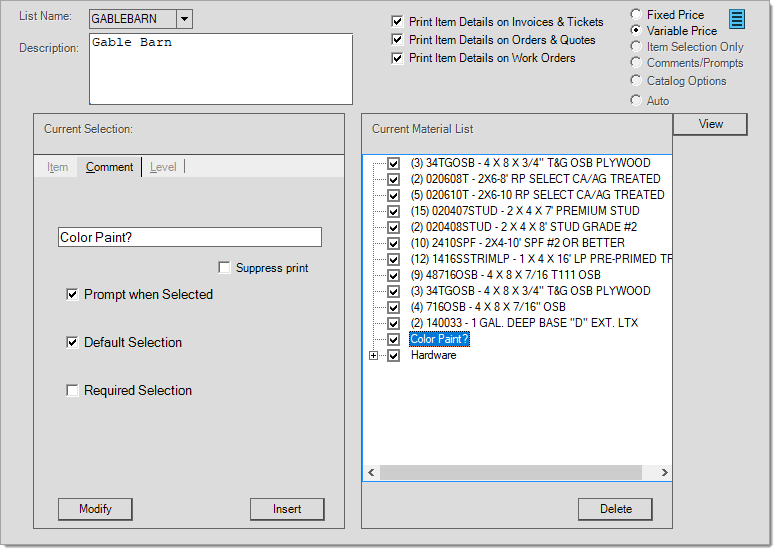Click the GABLEBARN list name field
This screenshot has width=777, height=552.
pos(133,19)
